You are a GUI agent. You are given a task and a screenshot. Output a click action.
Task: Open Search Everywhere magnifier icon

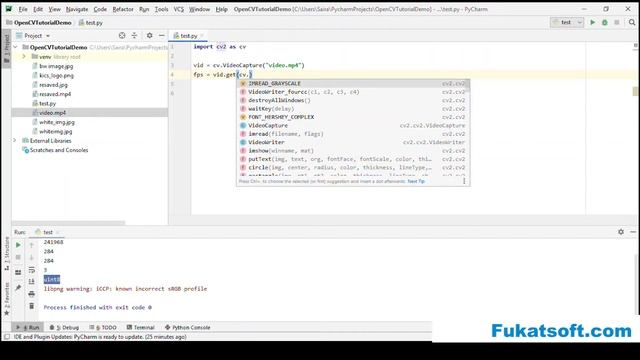click(632, 22)
